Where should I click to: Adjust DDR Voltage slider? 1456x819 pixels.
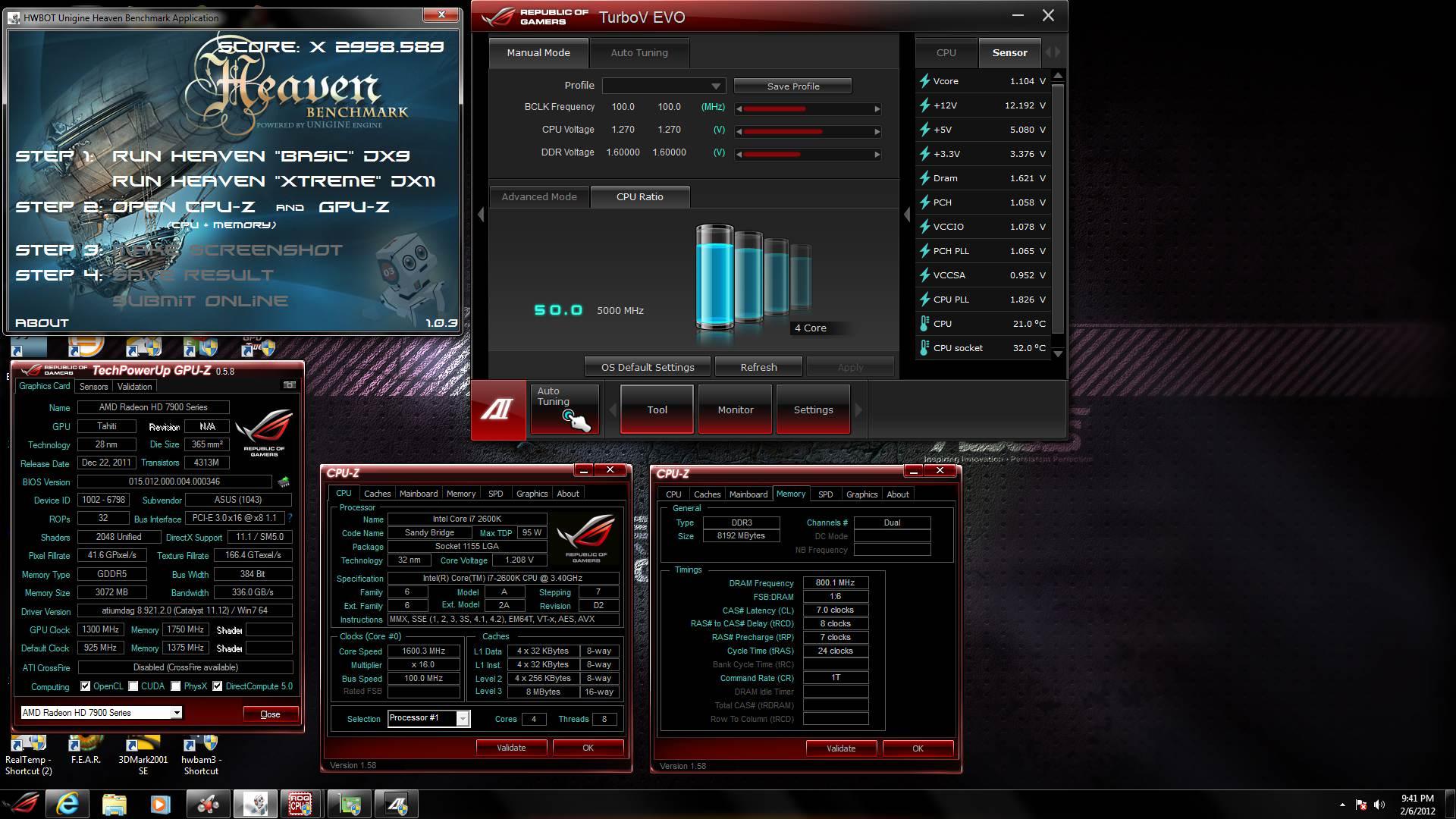coord(808,154)
